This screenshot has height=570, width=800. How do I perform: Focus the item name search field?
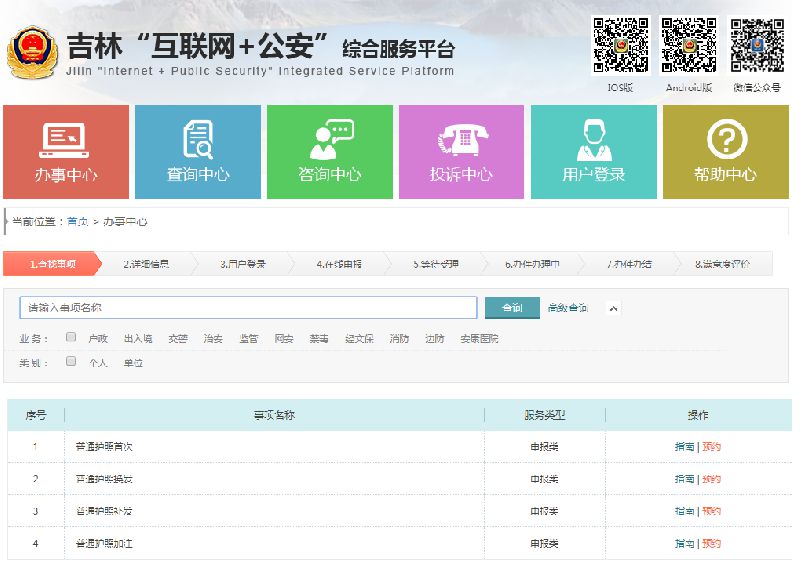(248, 308)
